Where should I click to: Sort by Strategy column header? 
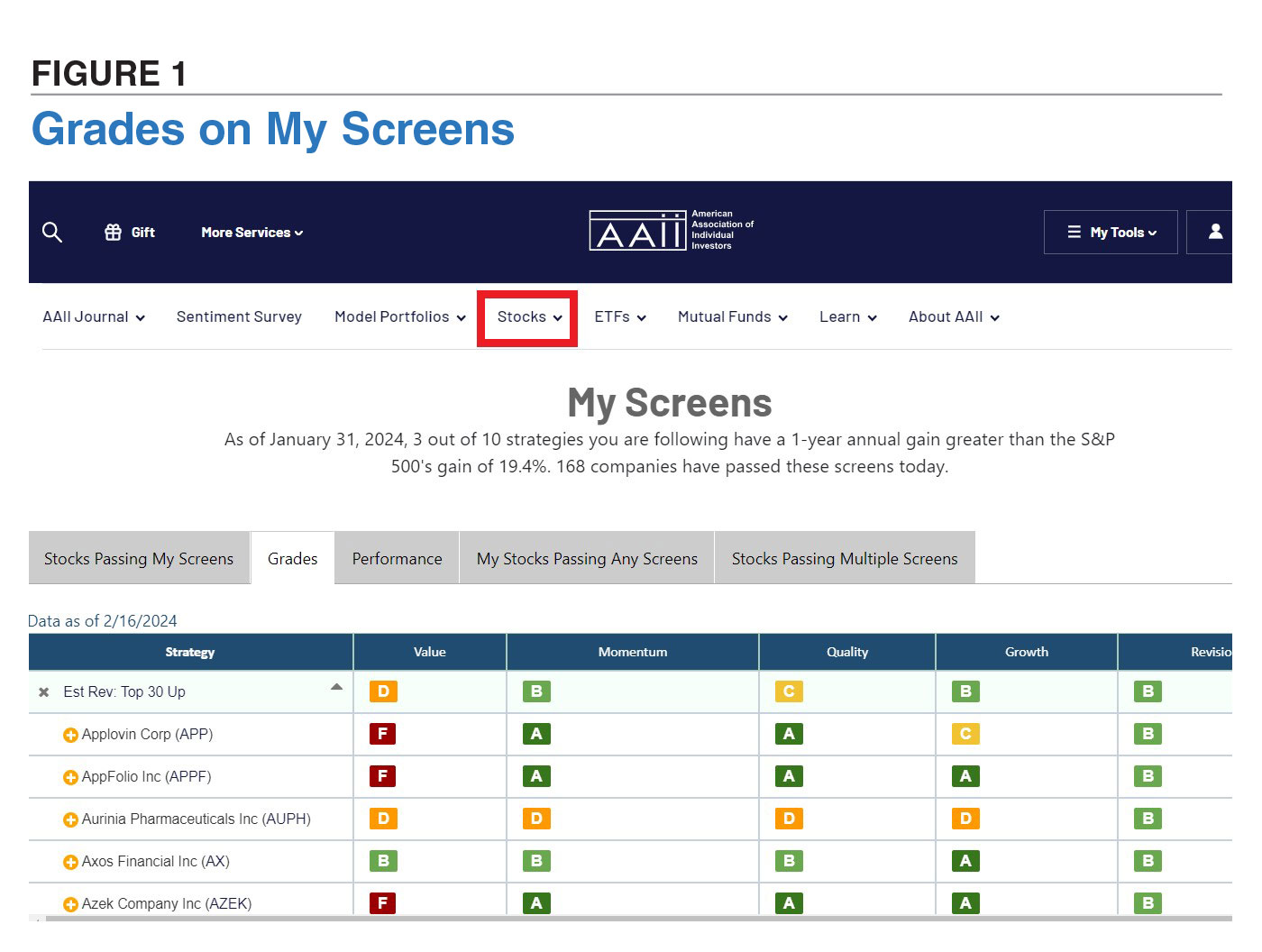(x=190, y=652)
